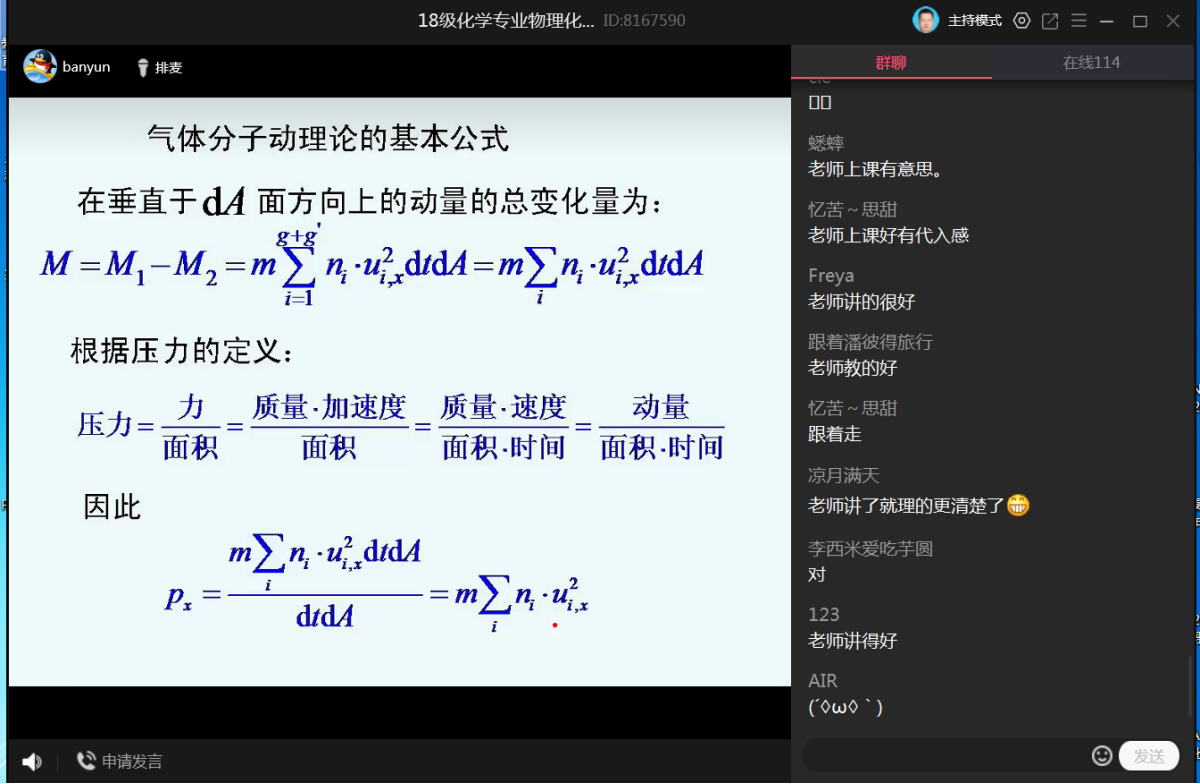
Task: Click 发送 to send the message
Action: [1149, 756]
